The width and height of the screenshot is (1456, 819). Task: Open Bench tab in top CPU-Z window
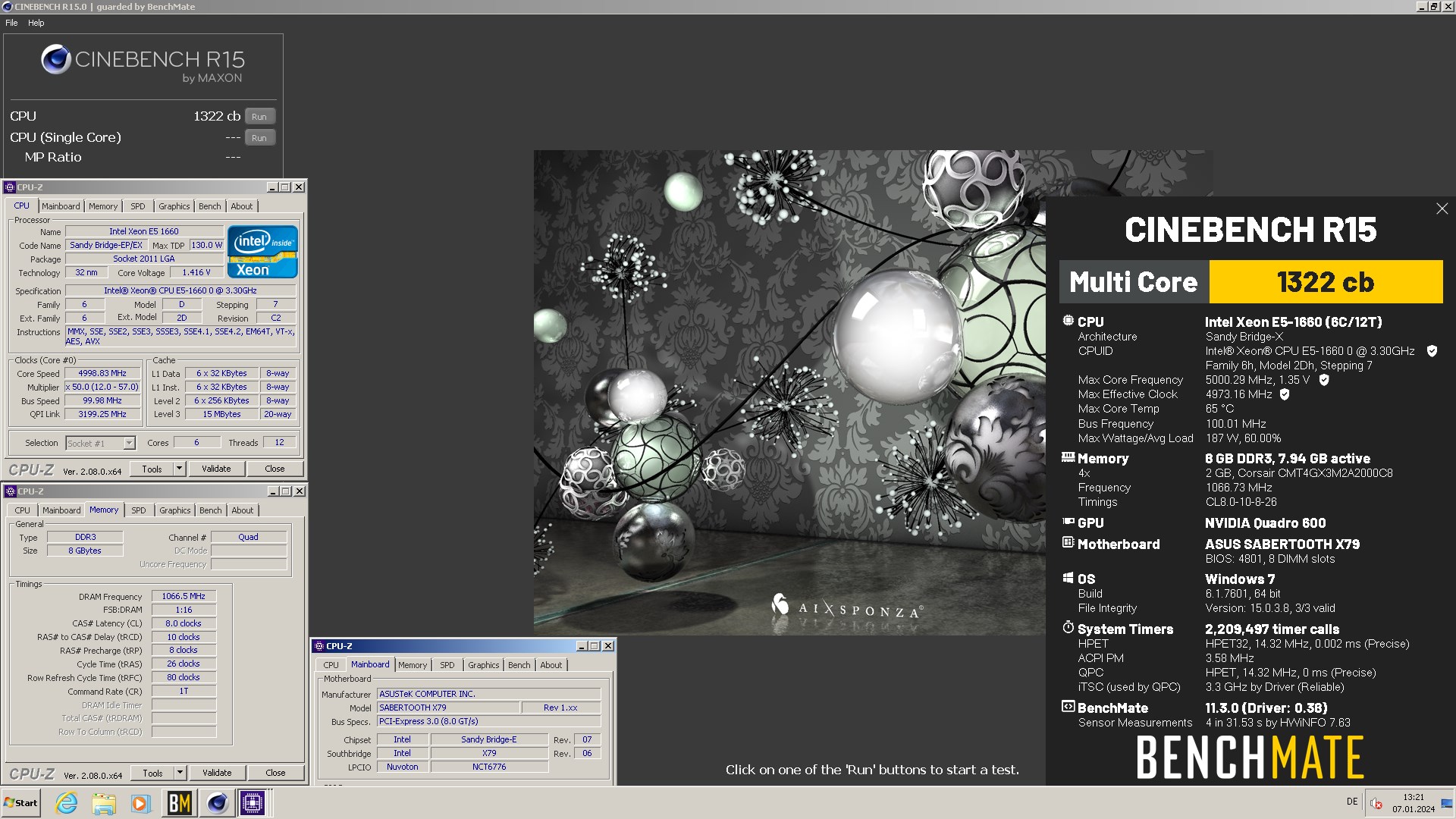pyautogui.click(x=210, y=206)
